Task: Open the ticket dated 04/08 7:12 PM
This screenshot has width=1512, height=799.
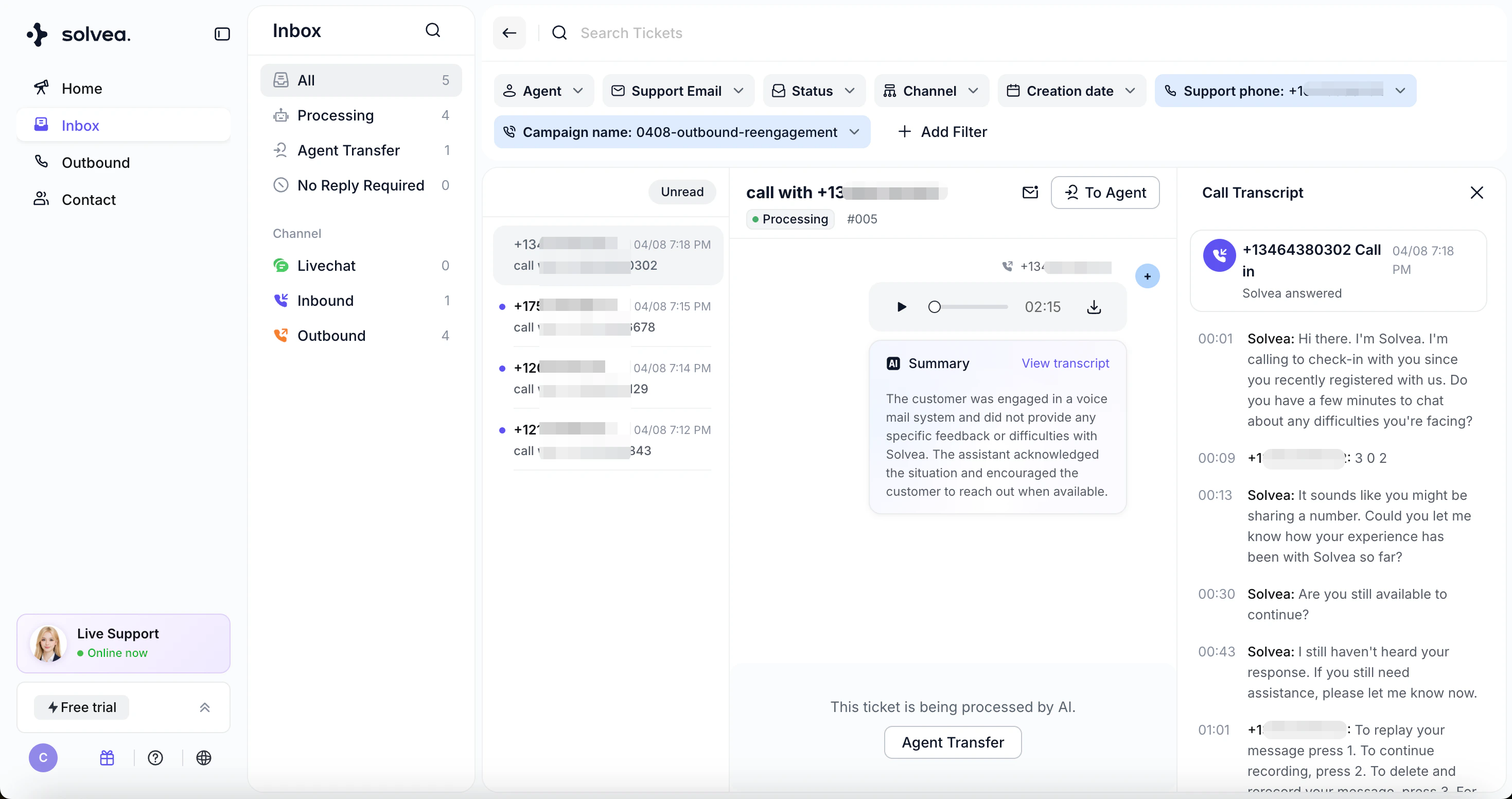Action: 608,440
